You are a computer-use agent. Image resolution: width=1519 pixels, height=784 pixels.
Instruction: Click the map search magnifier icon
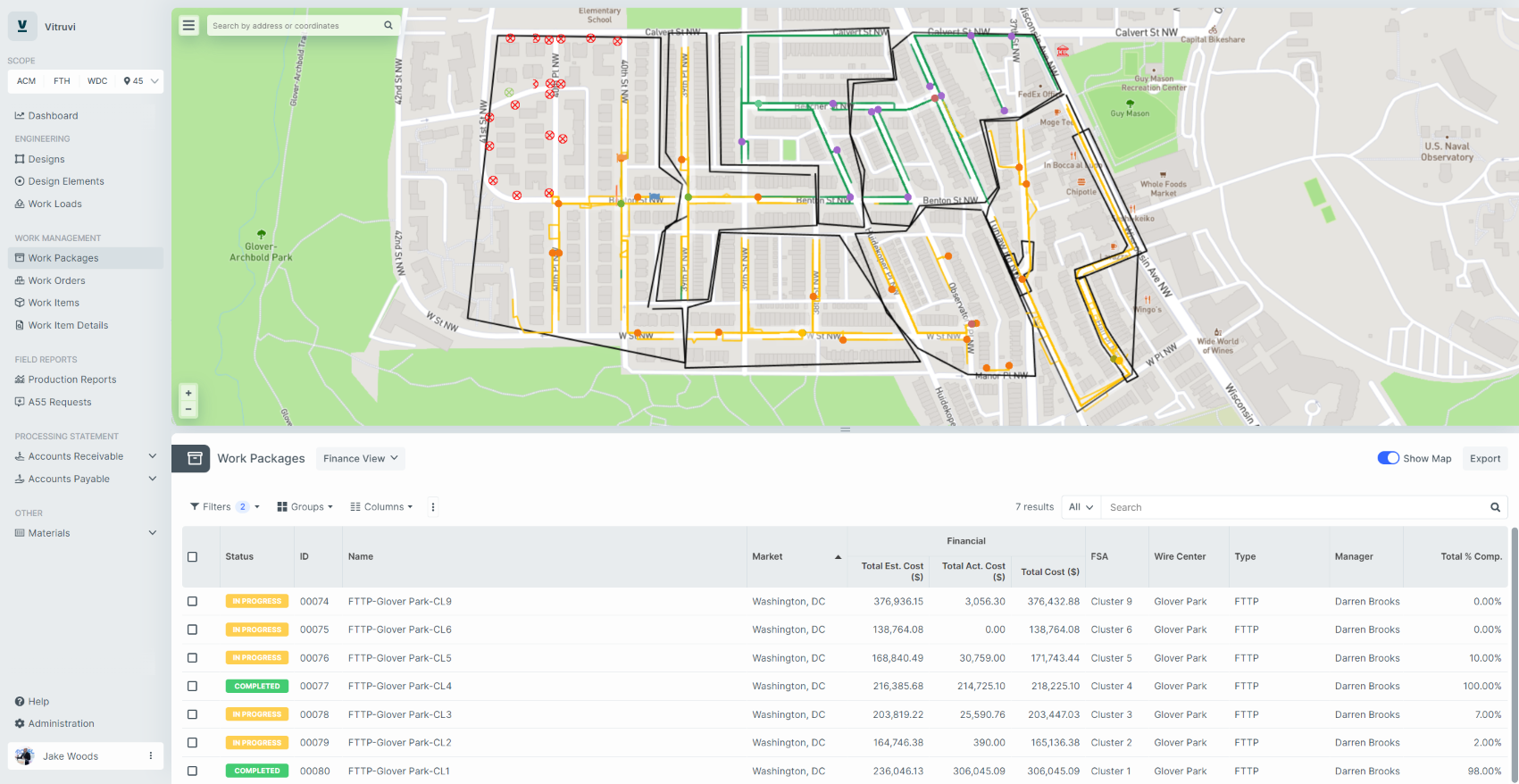pos(388,26)
